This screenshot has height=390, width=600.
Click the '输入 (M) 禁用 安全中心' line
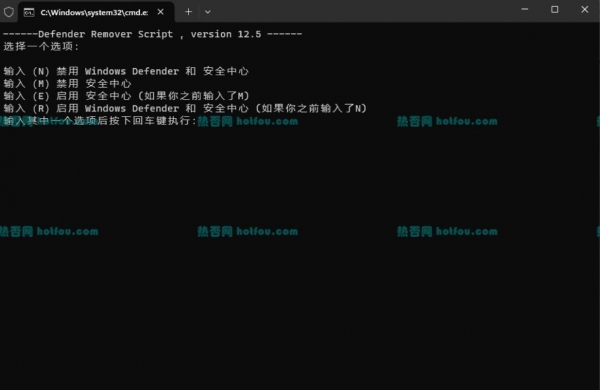tap(67, 83)
